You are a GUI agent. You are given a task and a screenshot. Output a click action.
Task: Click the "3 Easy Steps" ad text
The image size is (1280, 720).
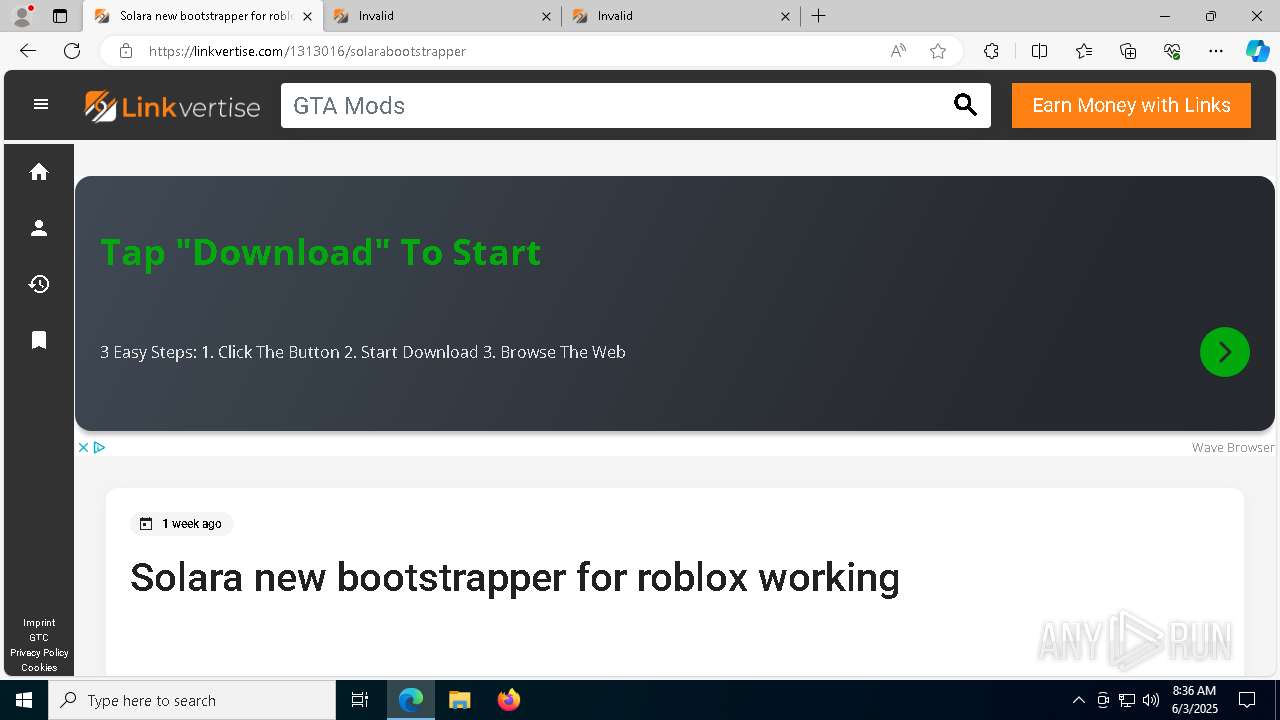(363, 352)
